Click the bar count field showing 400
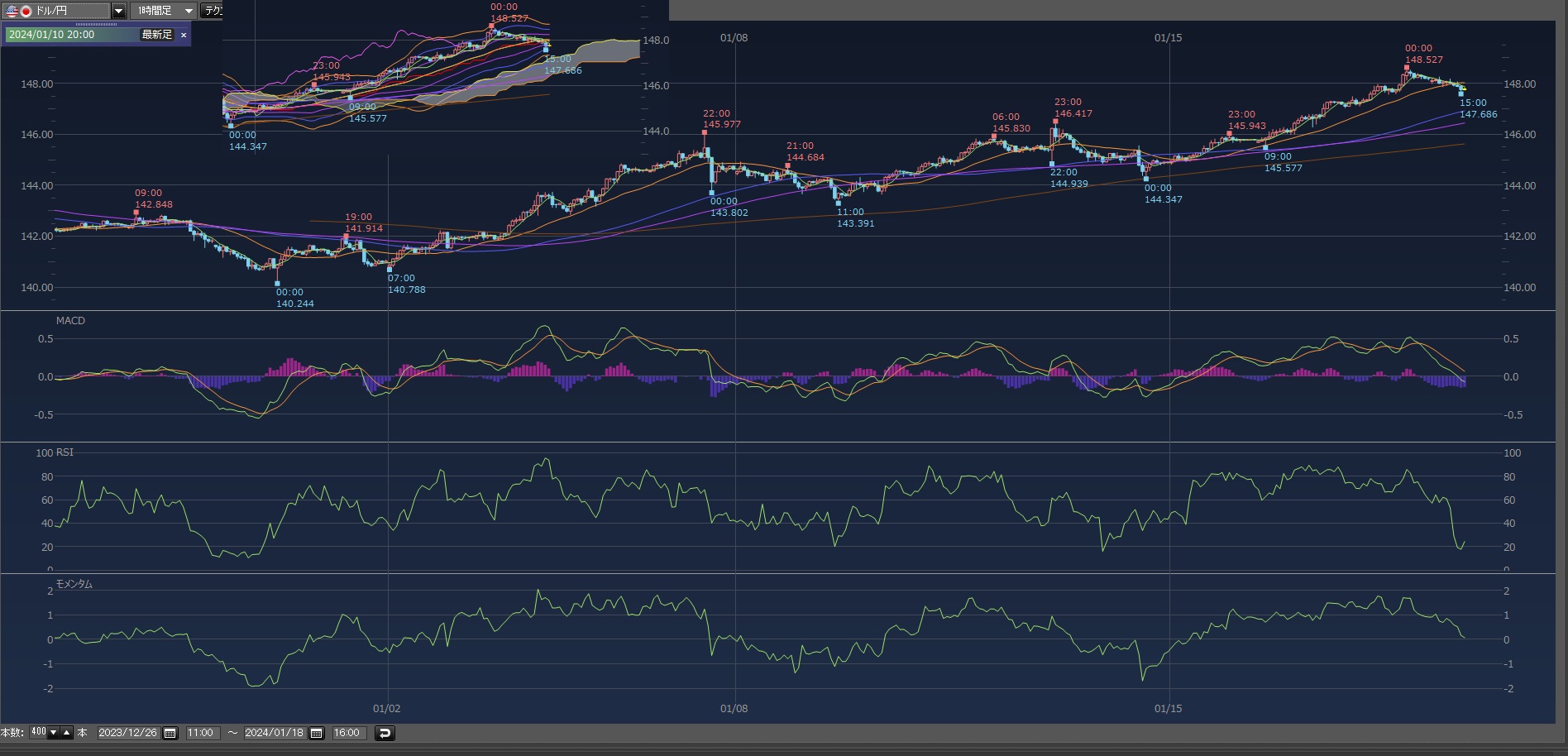The height and width of the screenshot is (756, 1568). point(38,732)
